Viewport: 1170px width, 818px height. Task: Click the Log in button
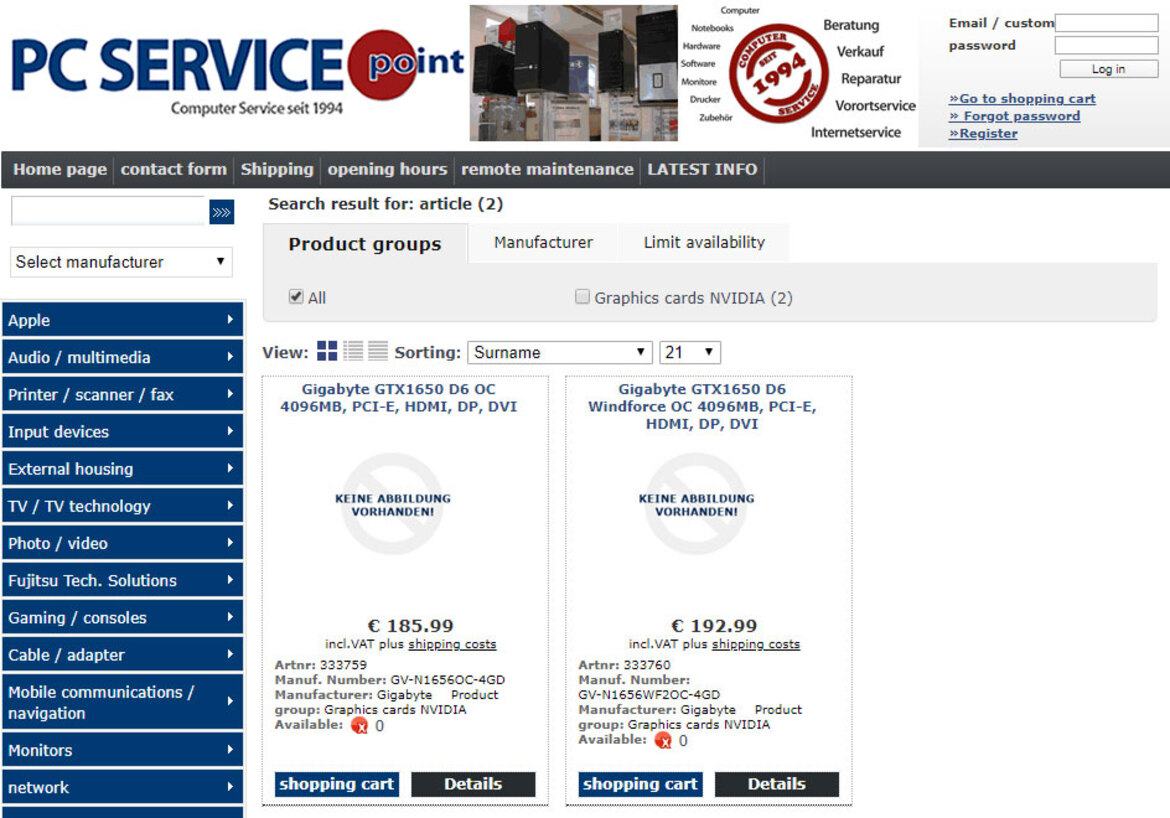pyautogui.click(x=1109, y=69)
